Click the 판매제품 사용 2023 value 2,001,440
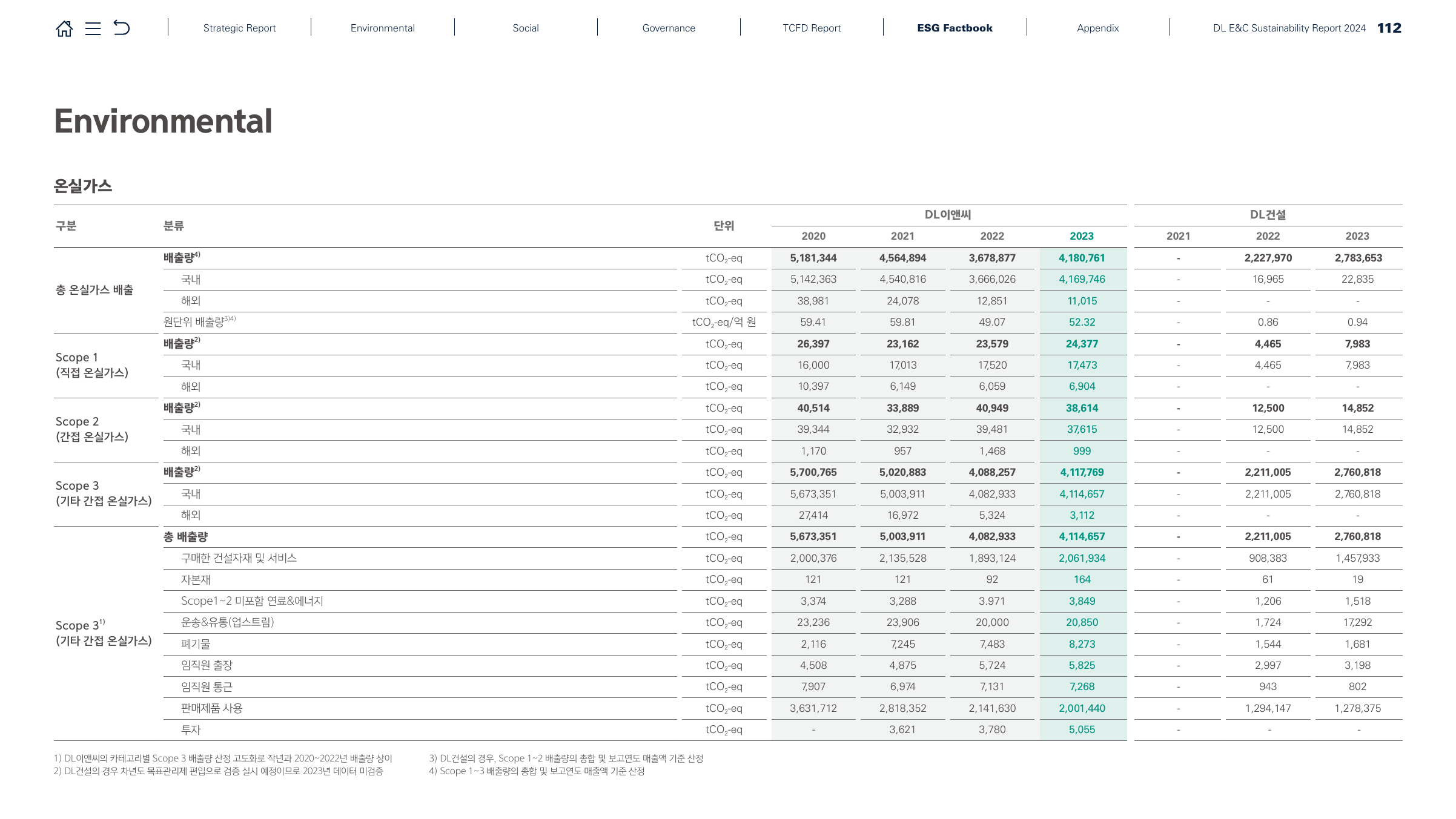Image resolution: width=1456 pixels, height=819 pixels. click(1082, 708)
